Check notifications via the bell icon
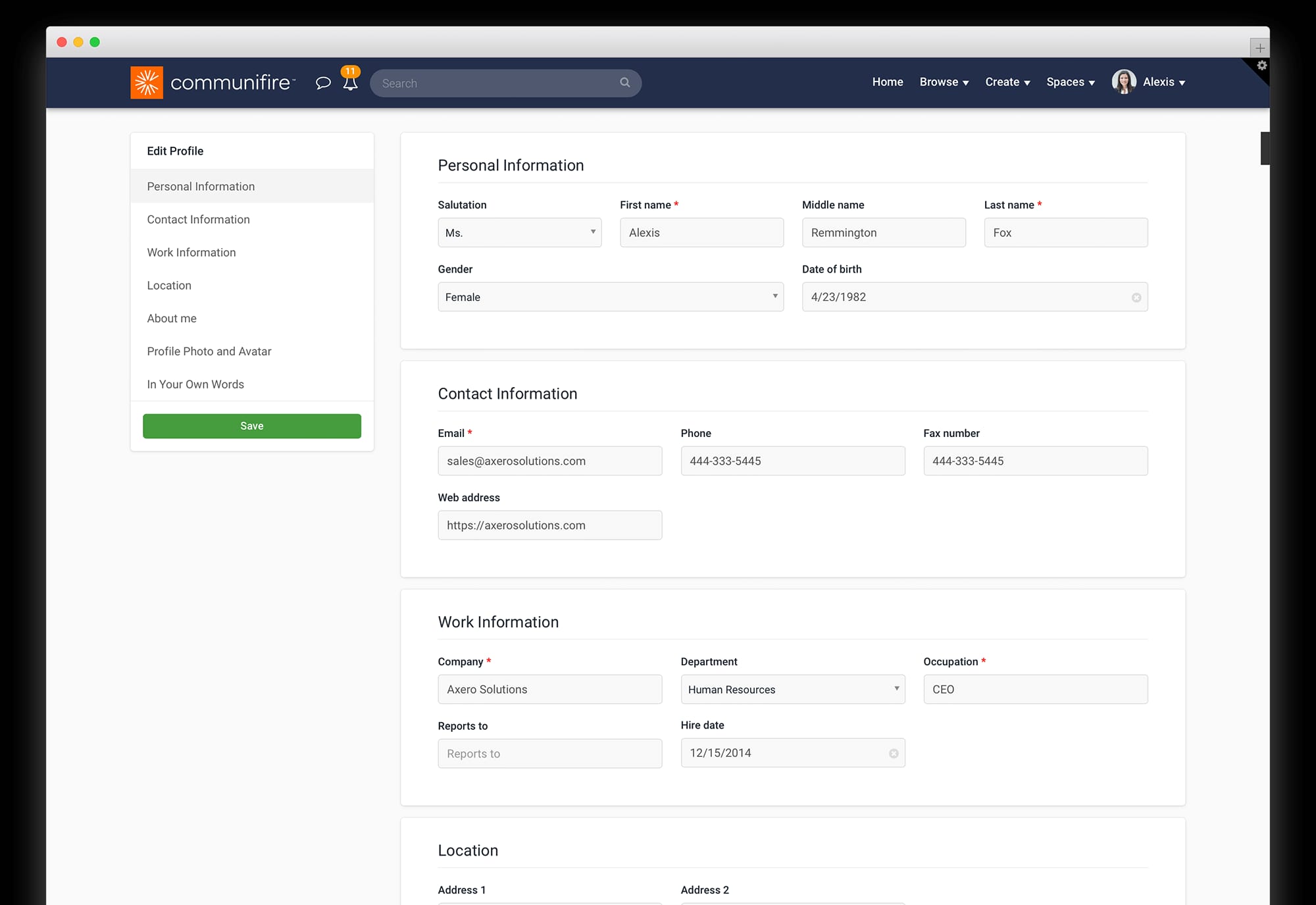The width and height of the screenshot is (1316, 905). pos(349,84)
